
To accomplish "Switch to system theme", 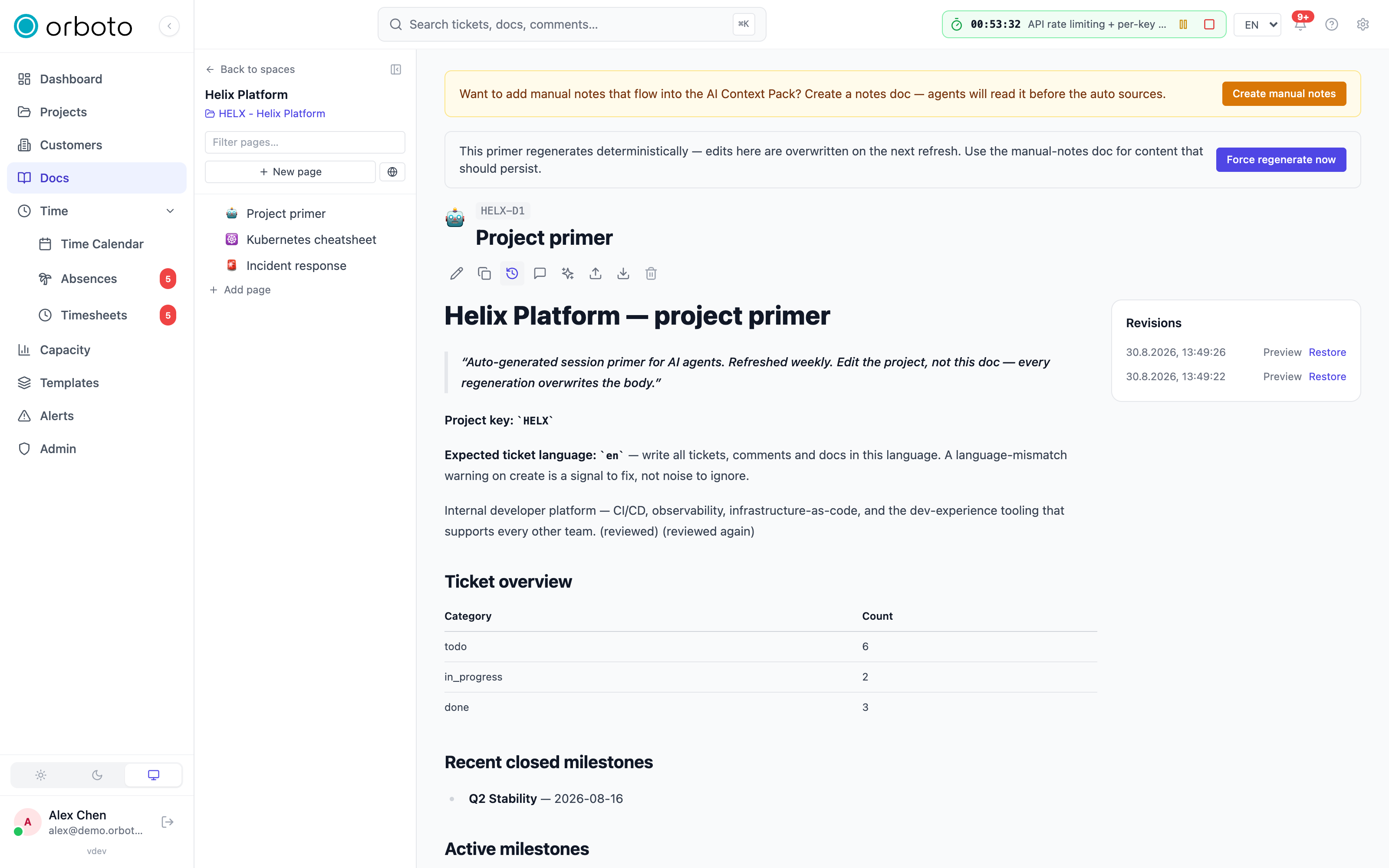I will [153, 775].
